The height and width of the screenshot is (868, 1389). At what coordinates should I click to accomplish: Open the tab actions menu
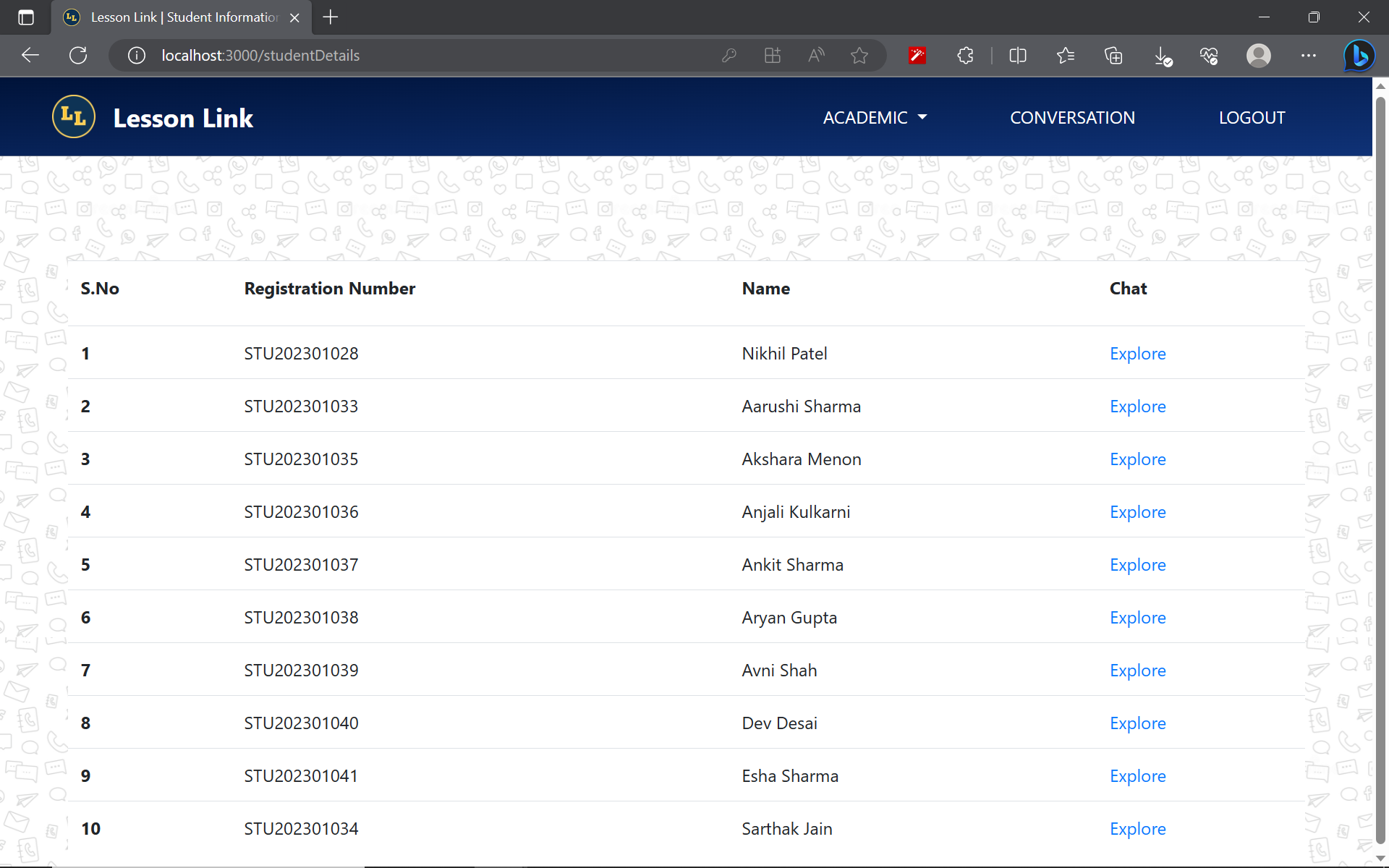[25, 17]
